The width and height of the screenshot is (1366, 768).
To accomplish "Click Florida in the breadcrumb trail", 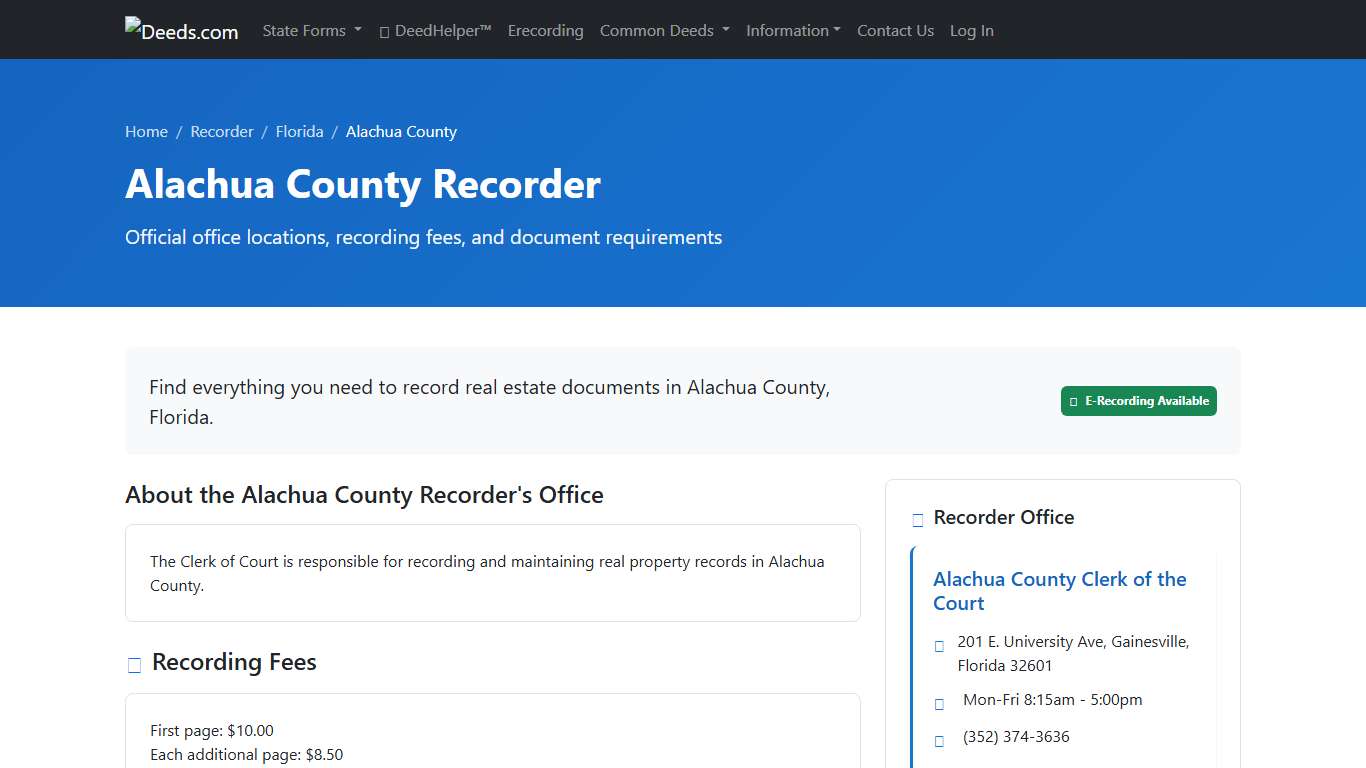I will (299, 131).
